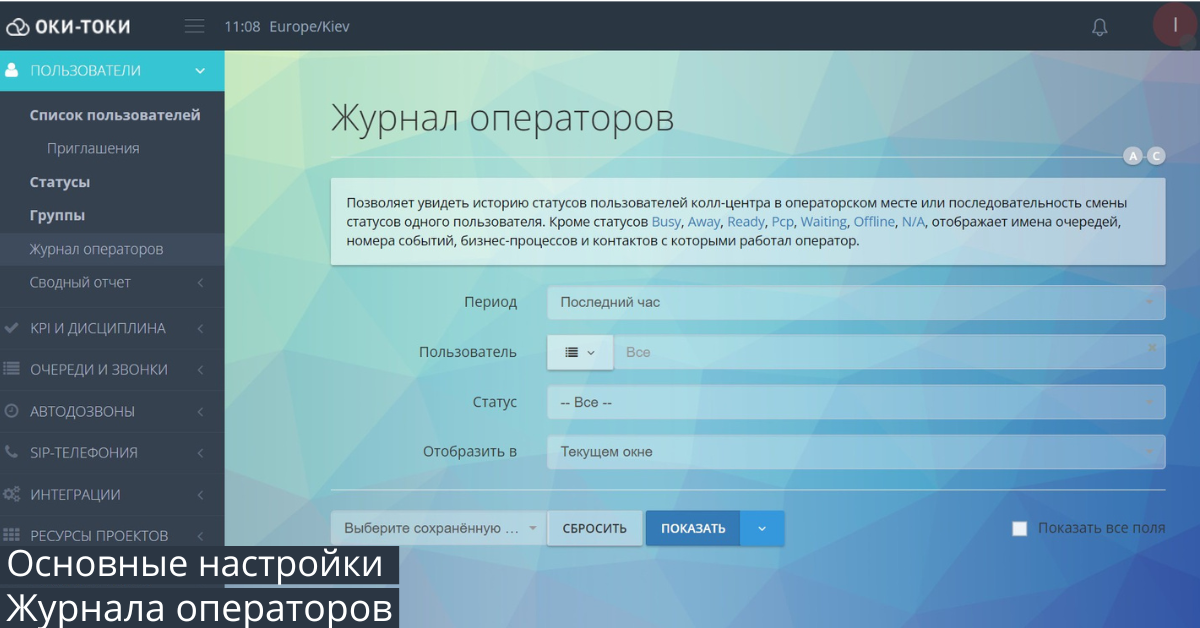The image size is (1200, 628).
Task: Click the Пользователи person icon
Action: [12, 70]
